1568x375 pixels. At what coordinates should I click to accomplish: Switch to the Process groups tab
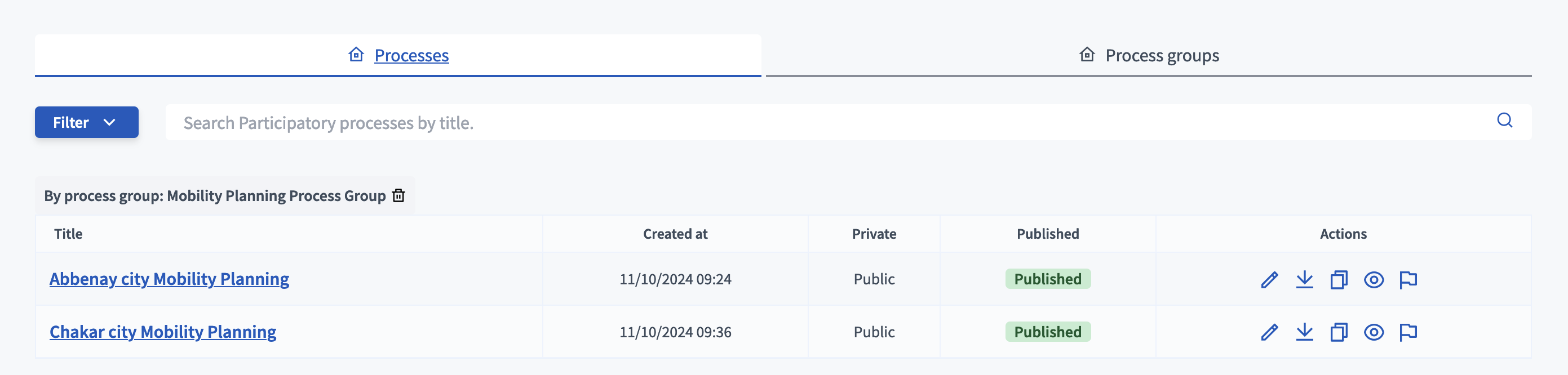[x=1162, y=55]
